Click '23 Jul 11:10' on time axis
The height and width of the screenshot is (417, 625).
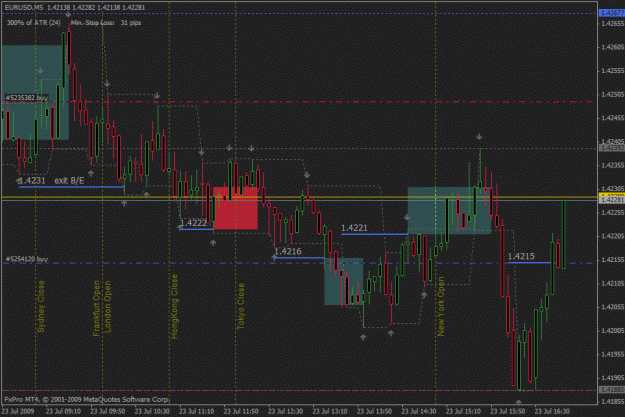tap(197, 411)
